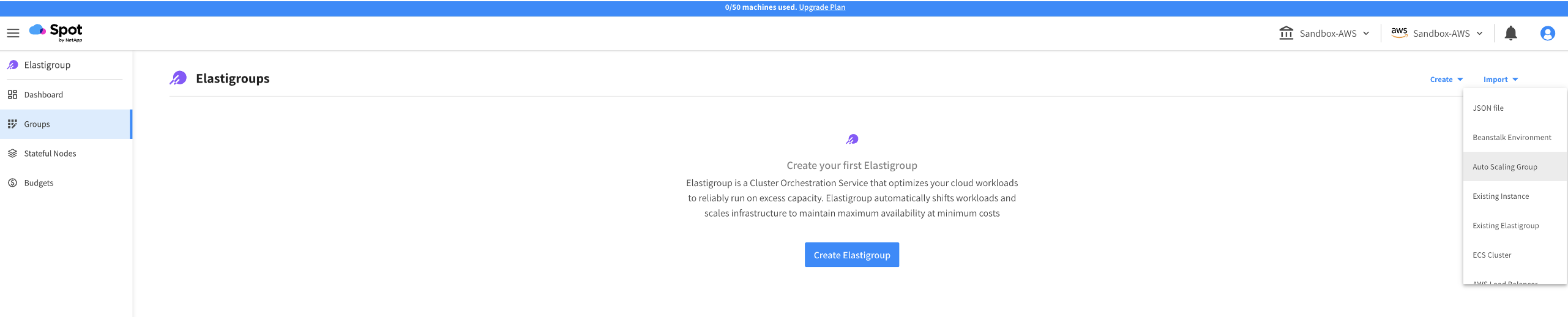The image size is (1568, 317).
Task: Select ECS Cluster import option
Action: pos(1491,255)
